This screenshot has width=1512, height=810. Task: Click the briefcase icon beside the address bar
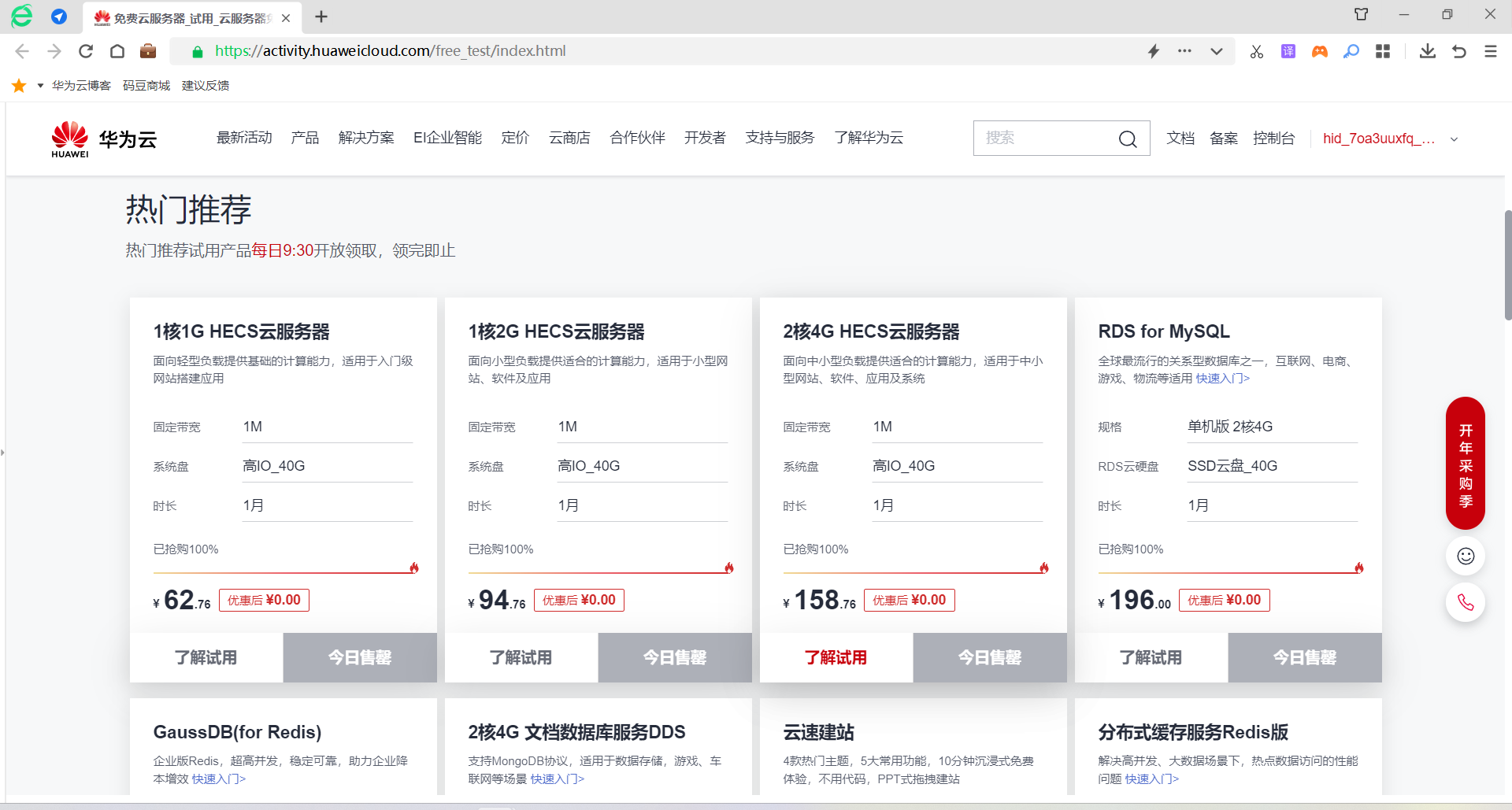(148, 51)
